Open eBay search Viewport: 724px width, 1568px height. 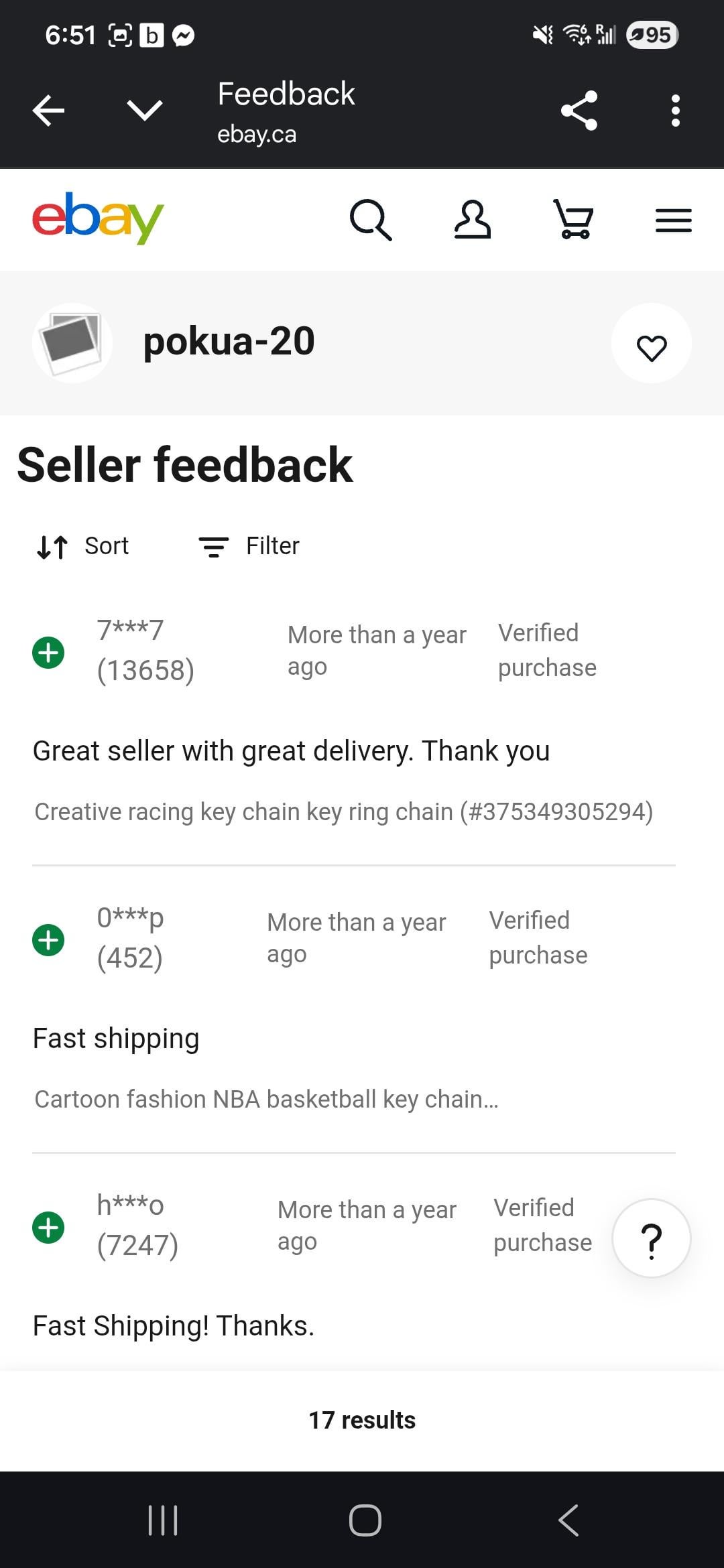pos(370,220)
